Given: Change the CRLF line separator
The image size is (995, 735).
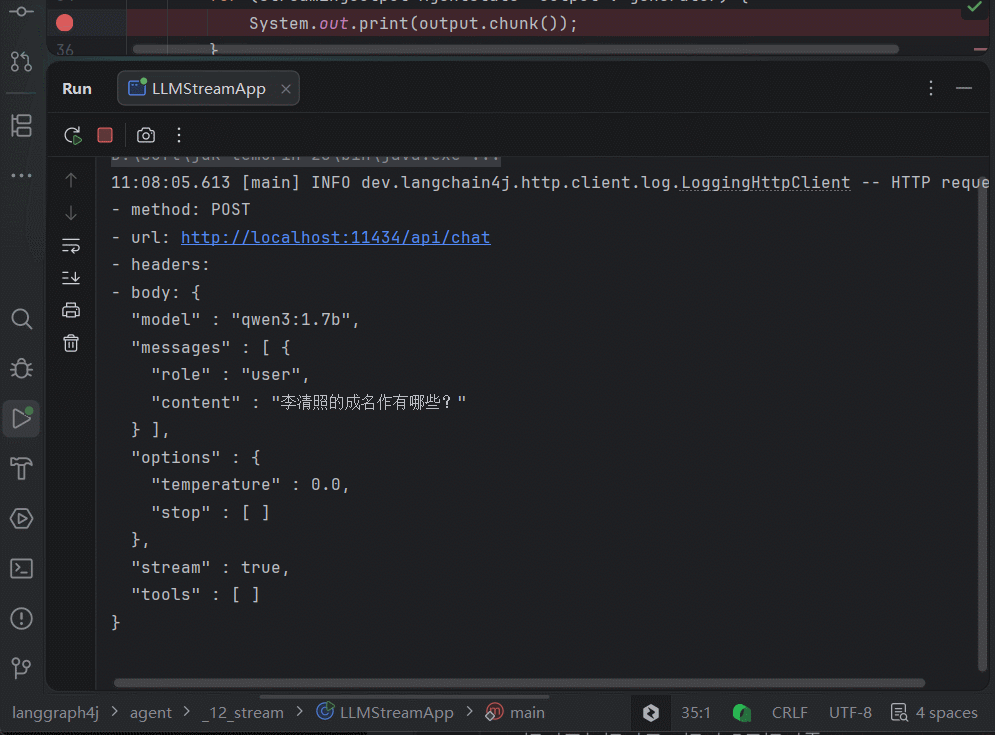Looking at the screenshot, I should click(789, 713).
